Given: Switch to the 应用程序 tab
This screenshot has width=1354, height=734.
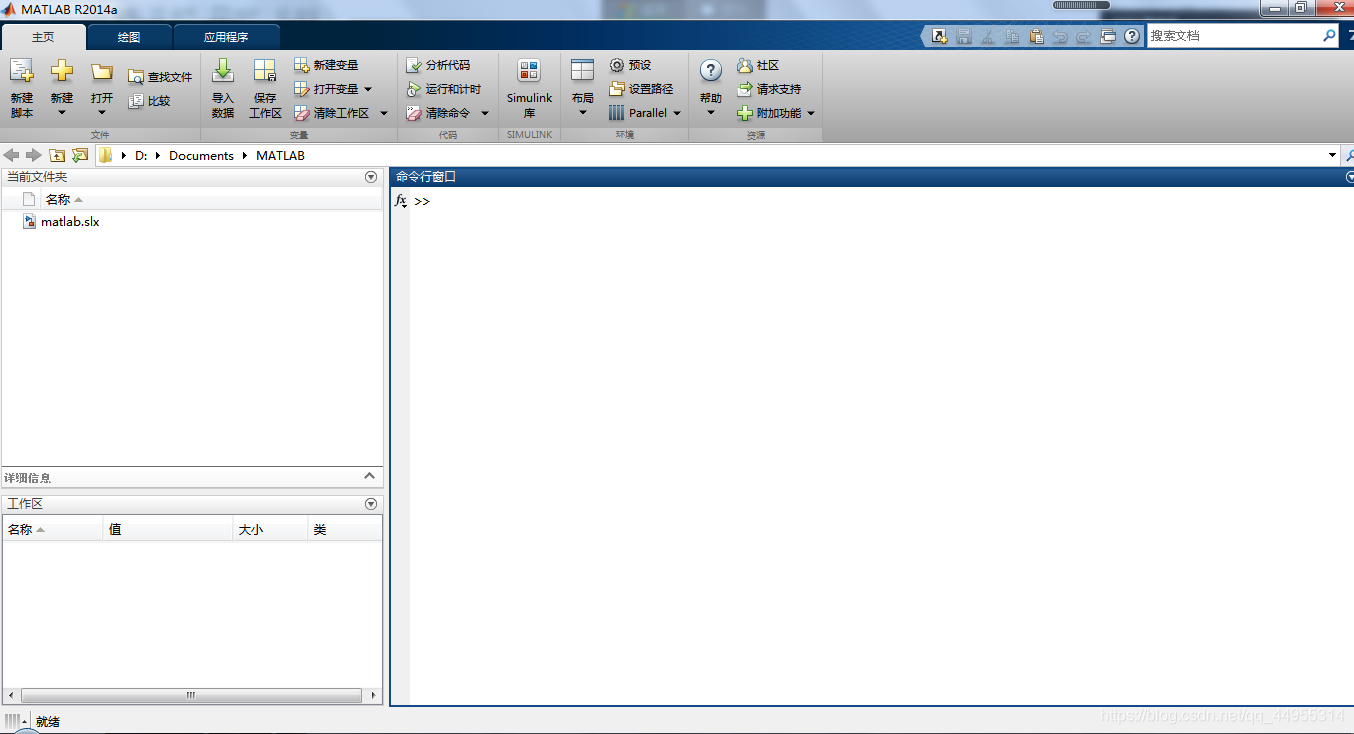Looking at the screenshot, I should click(x=226, y=37).
